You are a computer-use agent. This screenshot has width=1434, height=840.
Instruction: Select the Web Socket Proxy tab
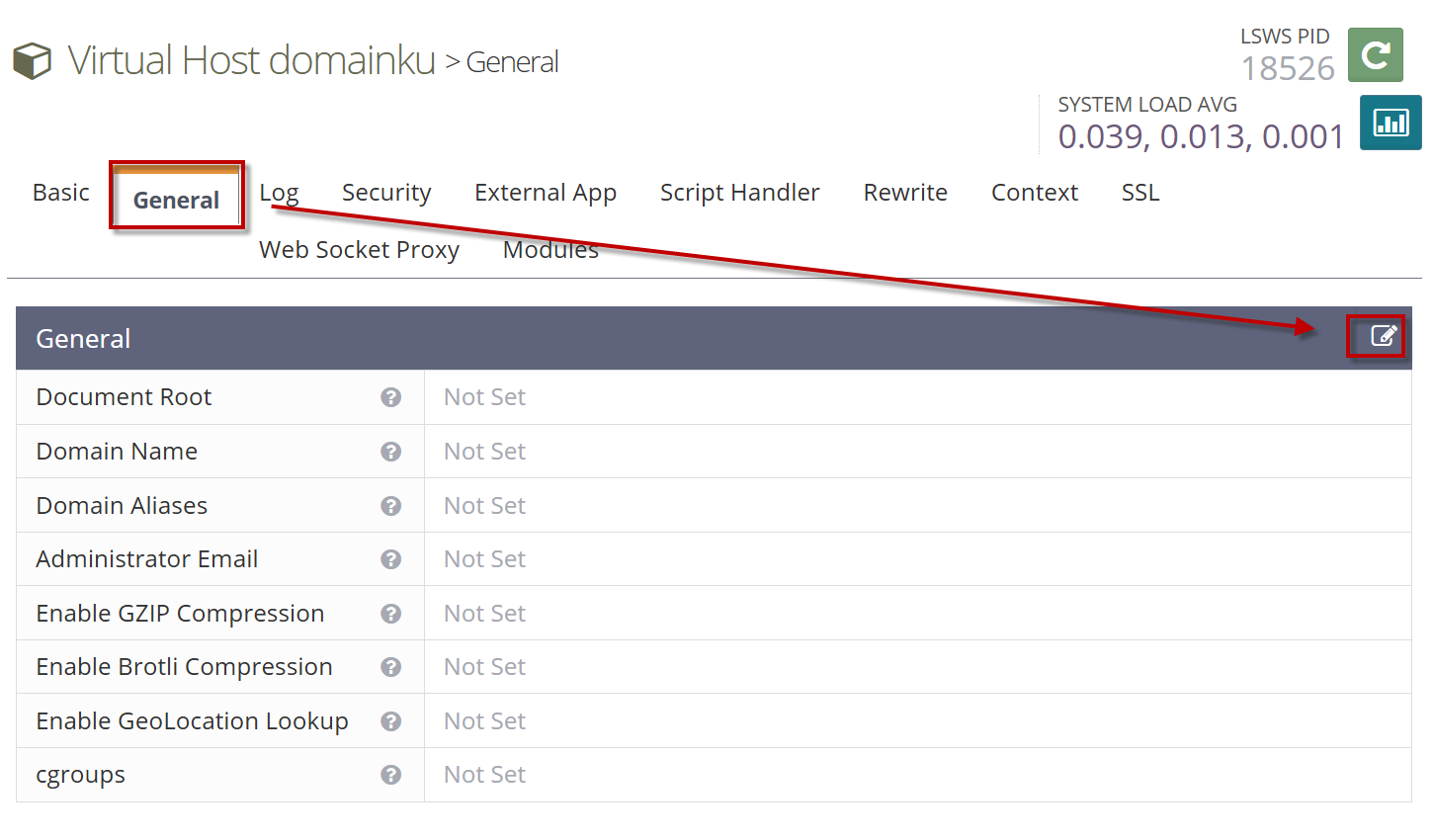(360, 250)
